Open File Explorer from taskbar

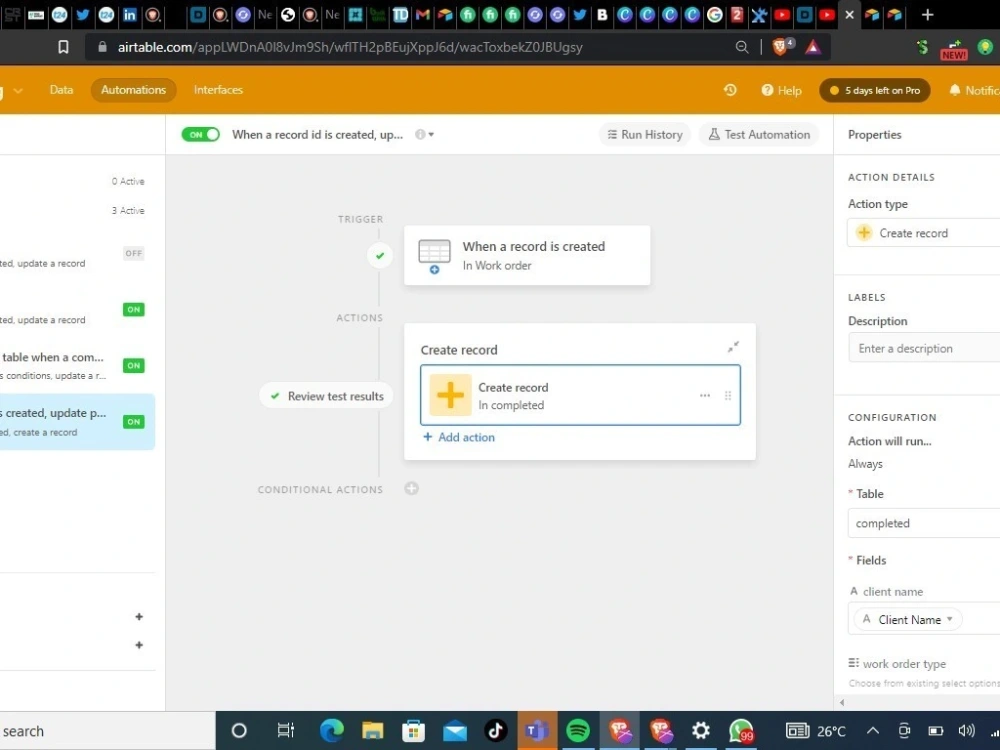pyautogui.click(x=372, y=731)
